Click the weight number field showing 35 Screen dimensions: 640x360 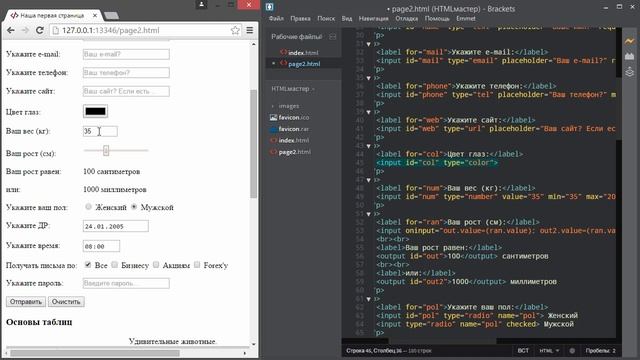(x=100, y=131)
